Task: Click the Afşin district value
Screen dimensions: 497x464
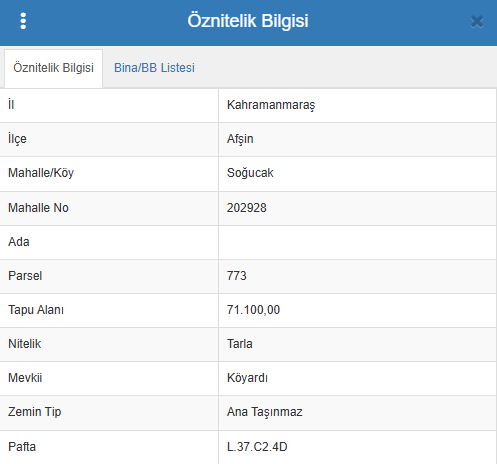Action: pyautogui.click(x=240, y=139)
